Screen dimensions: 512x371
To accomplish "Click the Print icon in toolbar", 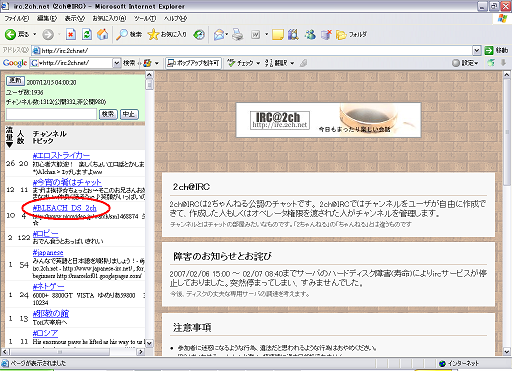I will tap(238, 34).
